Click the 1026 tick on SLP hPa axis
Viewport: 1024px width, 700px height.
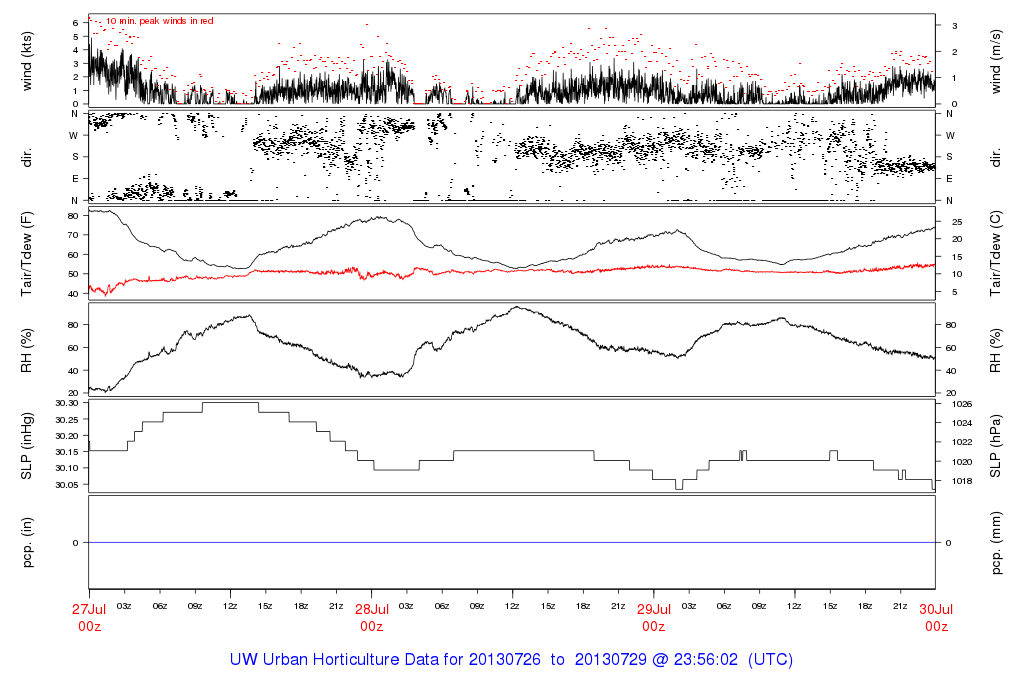[x=961, y=404]
